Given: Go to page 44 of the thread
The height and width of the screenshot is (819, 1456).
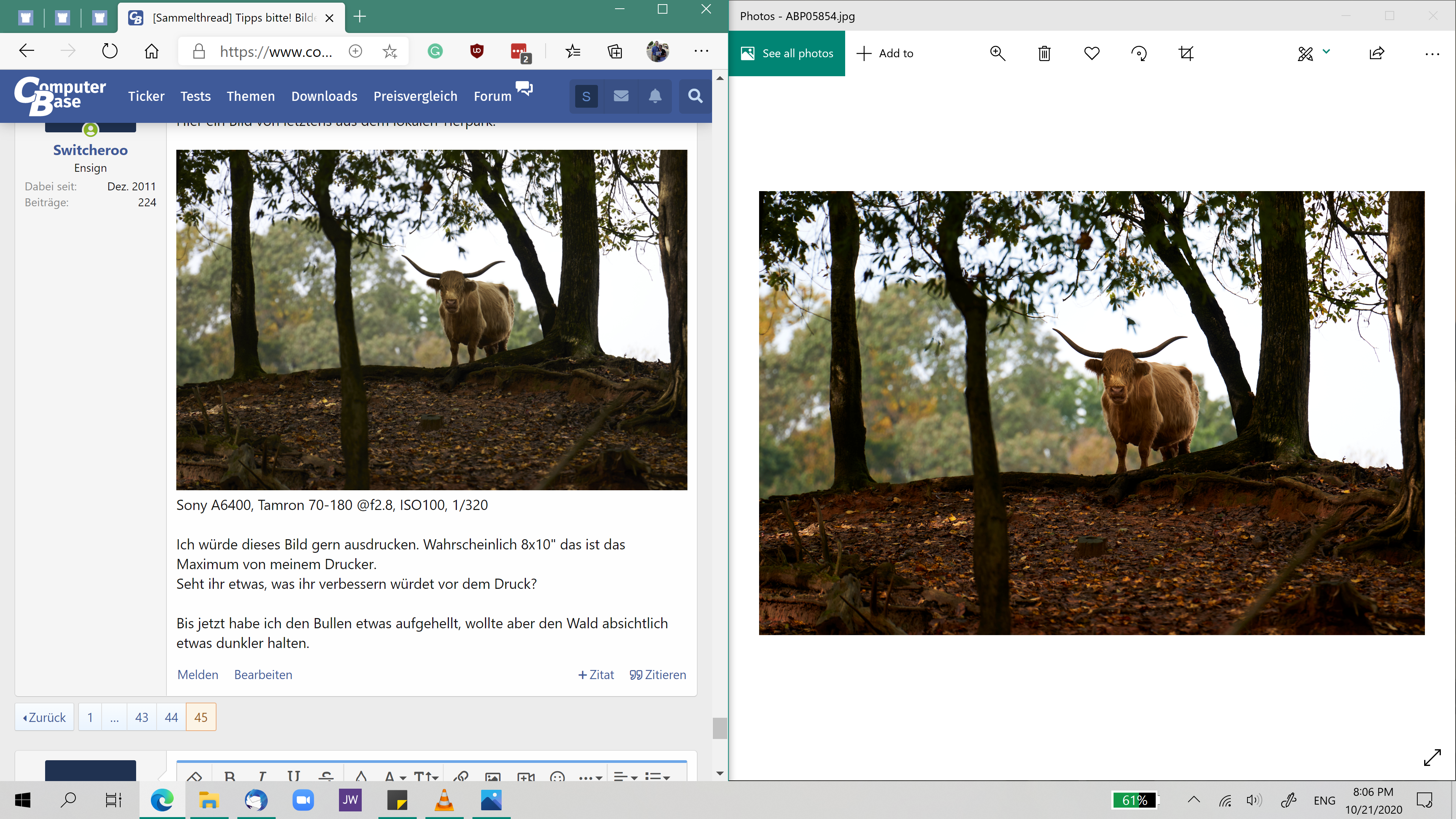Looking at the screenshot, I should click(x=171, y=717).
